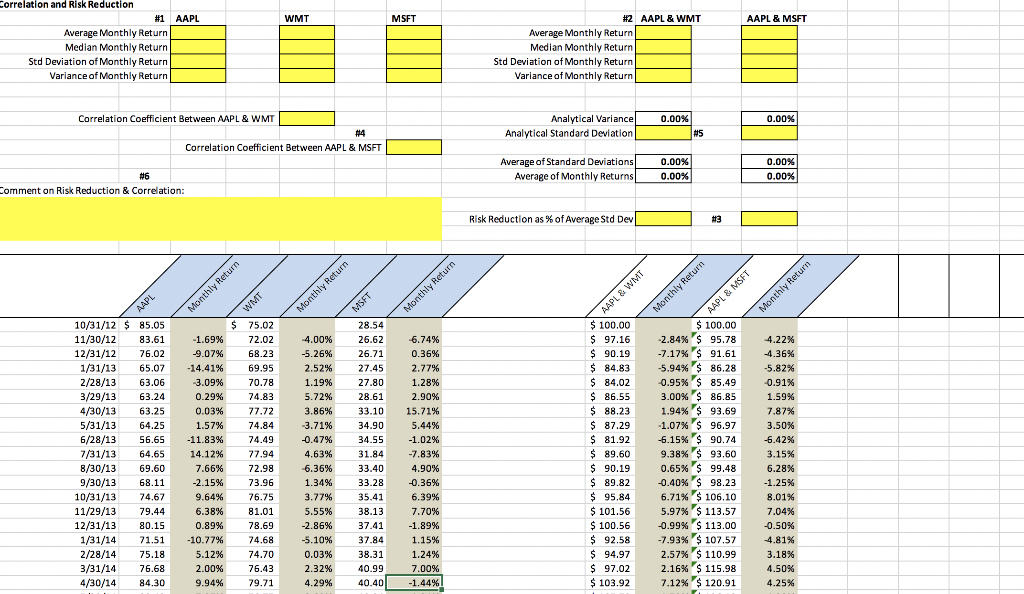This screenshot has height=594, width=1024.
Task: Select AAPL & WMT return -7.17%
Action: click(x=664, y=354)
